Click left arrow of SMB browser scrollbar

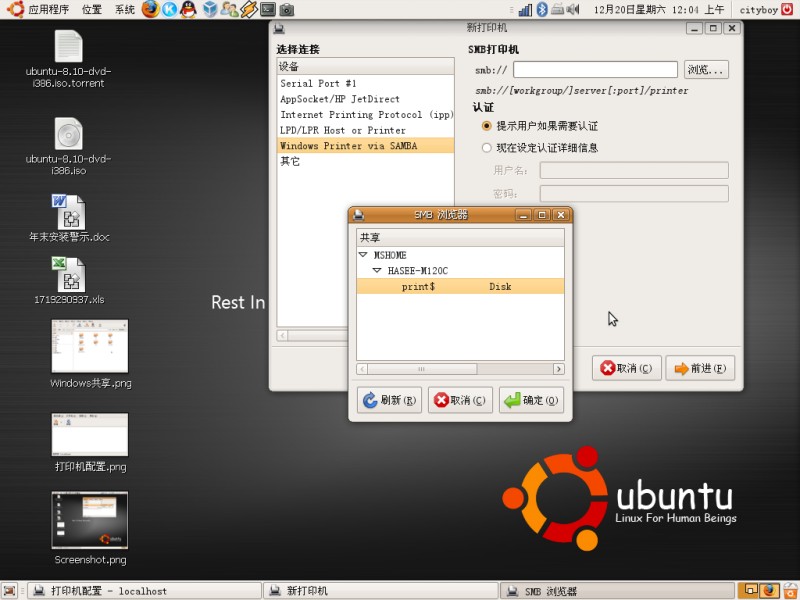tap(362, 369)
